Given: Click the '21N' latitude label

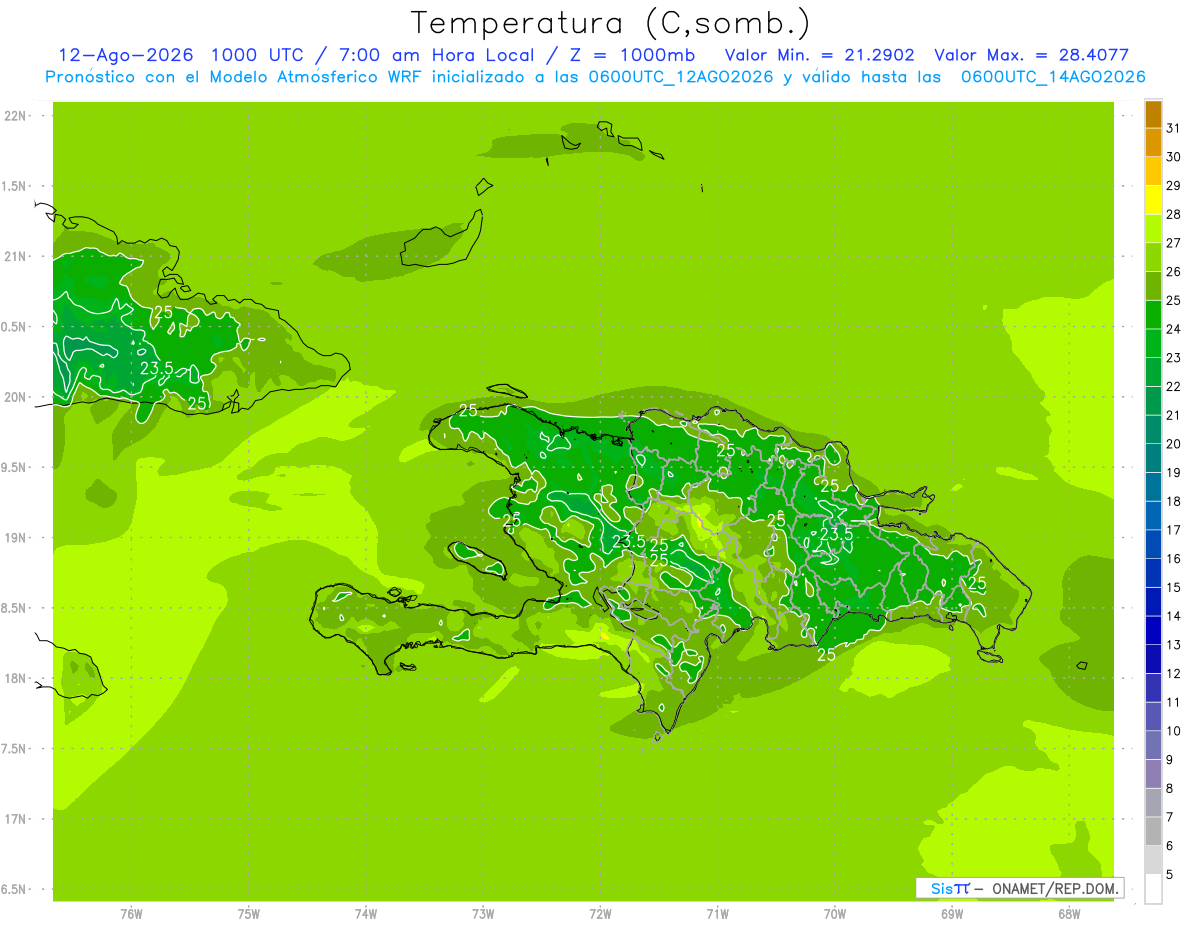Looking at the screenshot, I should click(x=15, y=257).
